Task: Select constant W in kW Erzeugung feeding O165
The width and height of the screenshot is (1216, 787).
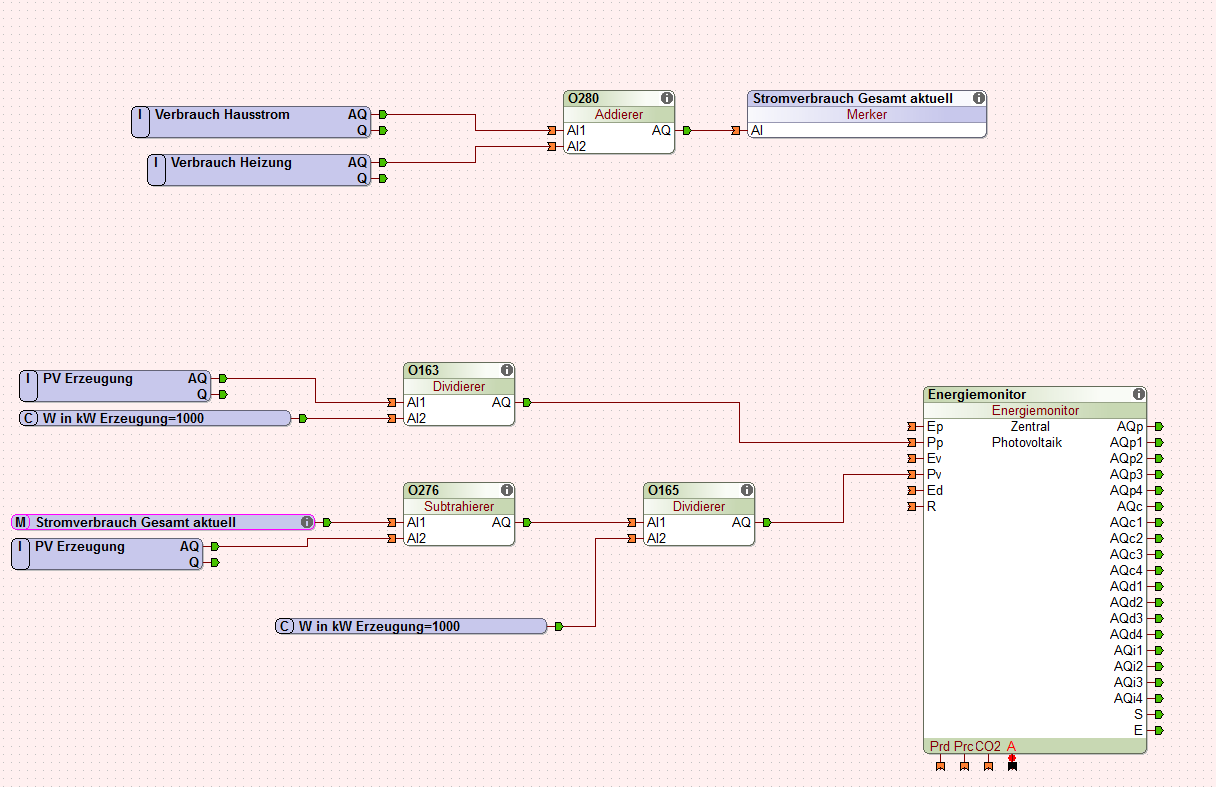Action: (411, 626)
